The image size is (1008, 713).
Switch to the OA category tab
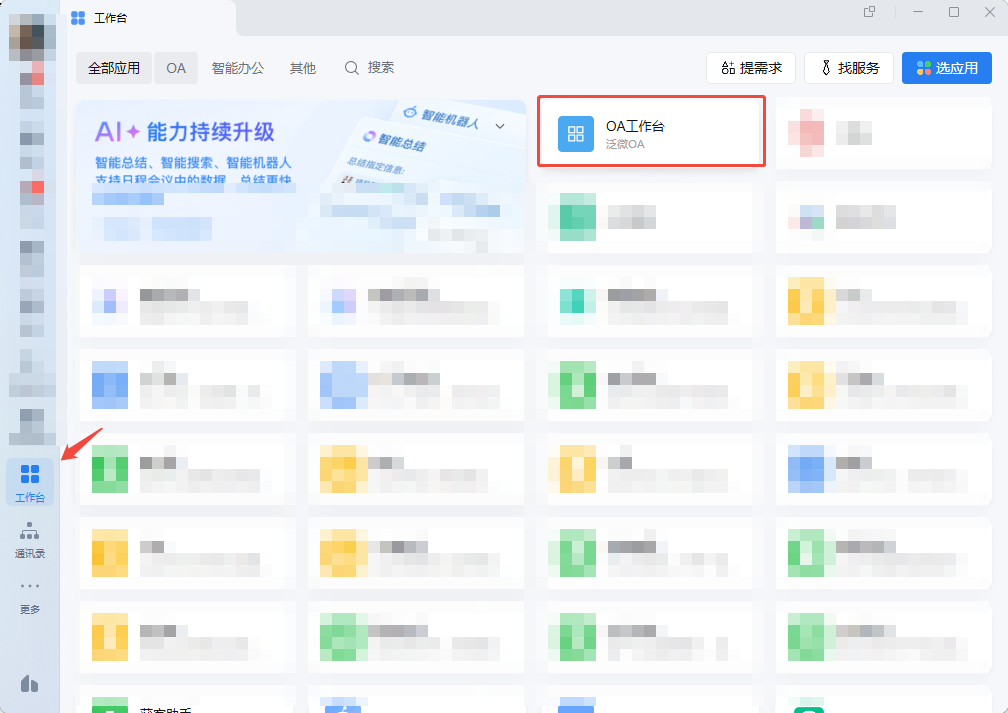(176, 68)
